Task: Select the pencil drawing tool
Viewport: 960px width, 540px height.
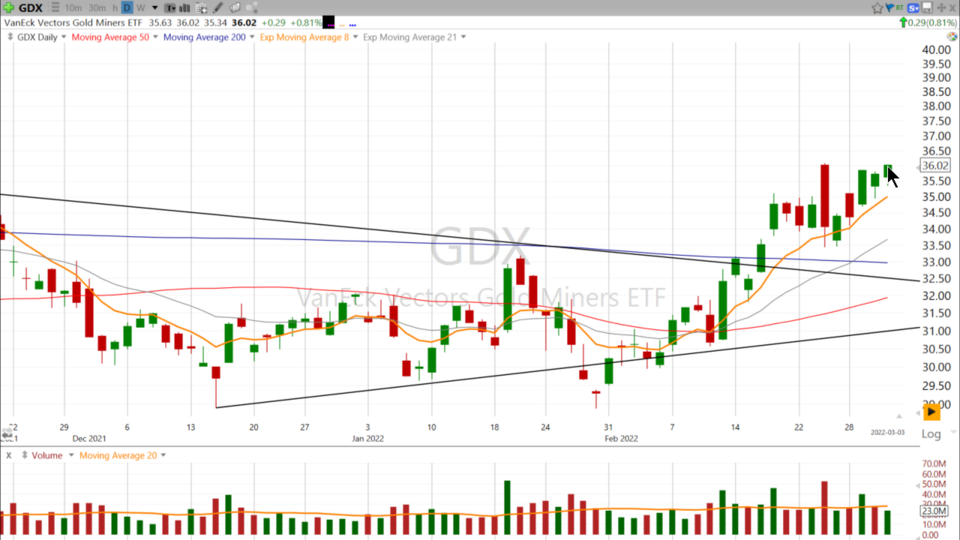Action: coord(217,8)
